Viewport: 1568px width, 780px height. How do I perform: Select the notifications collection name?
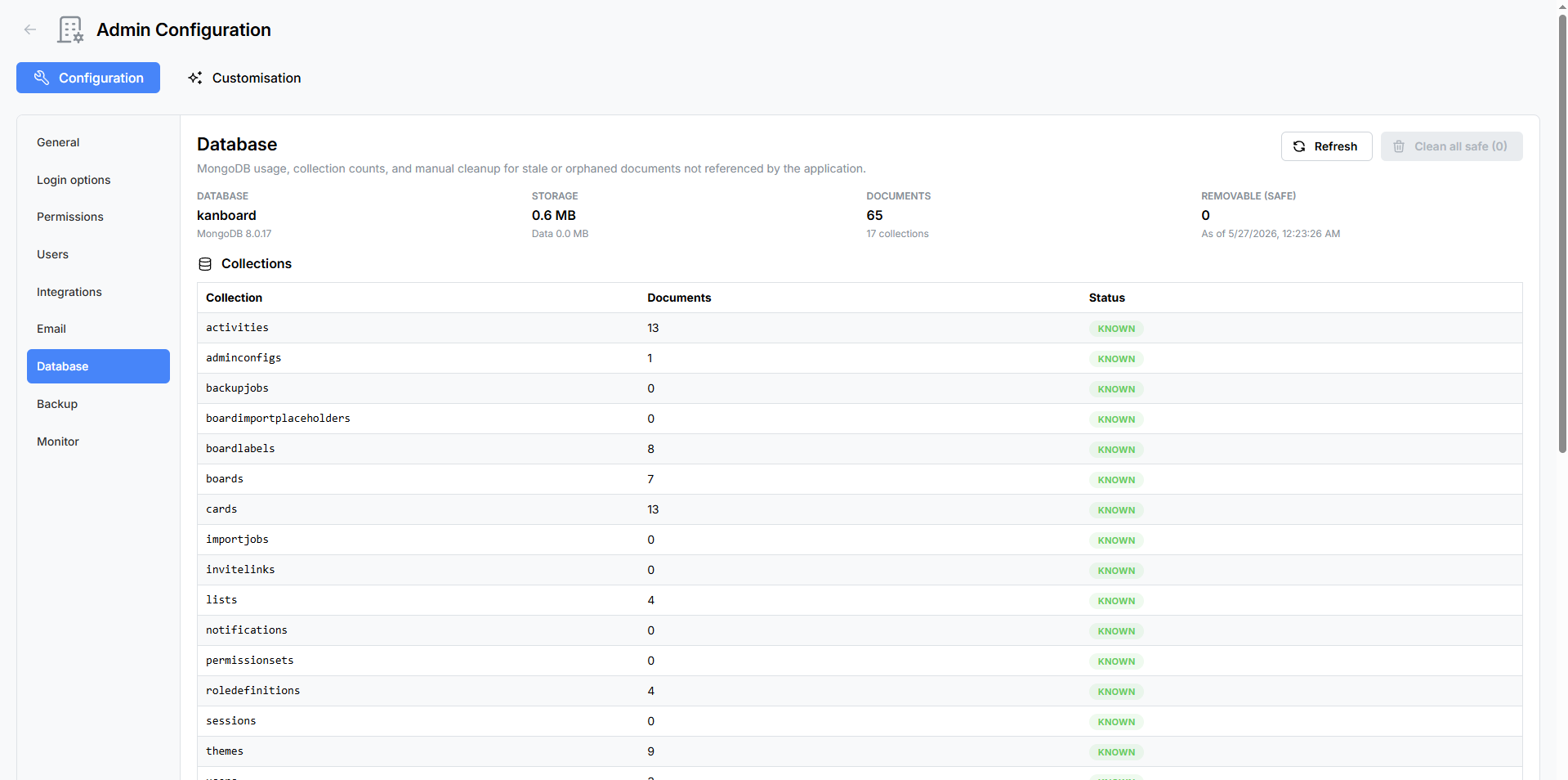[247, 630]
